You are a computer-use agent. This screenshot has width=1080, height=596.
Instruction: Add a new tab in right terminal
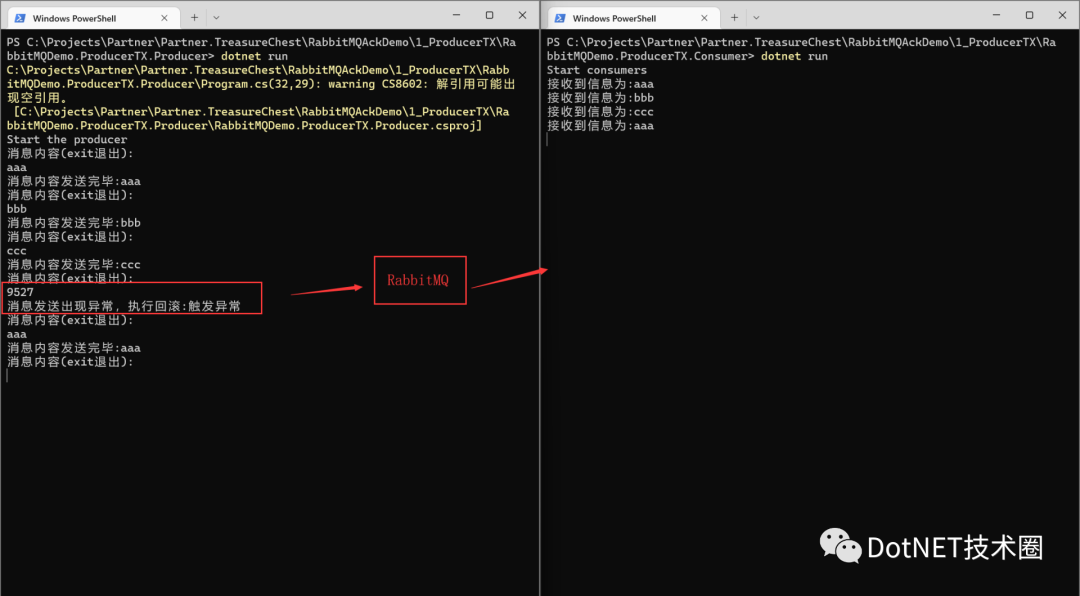(x=734, y=17)
